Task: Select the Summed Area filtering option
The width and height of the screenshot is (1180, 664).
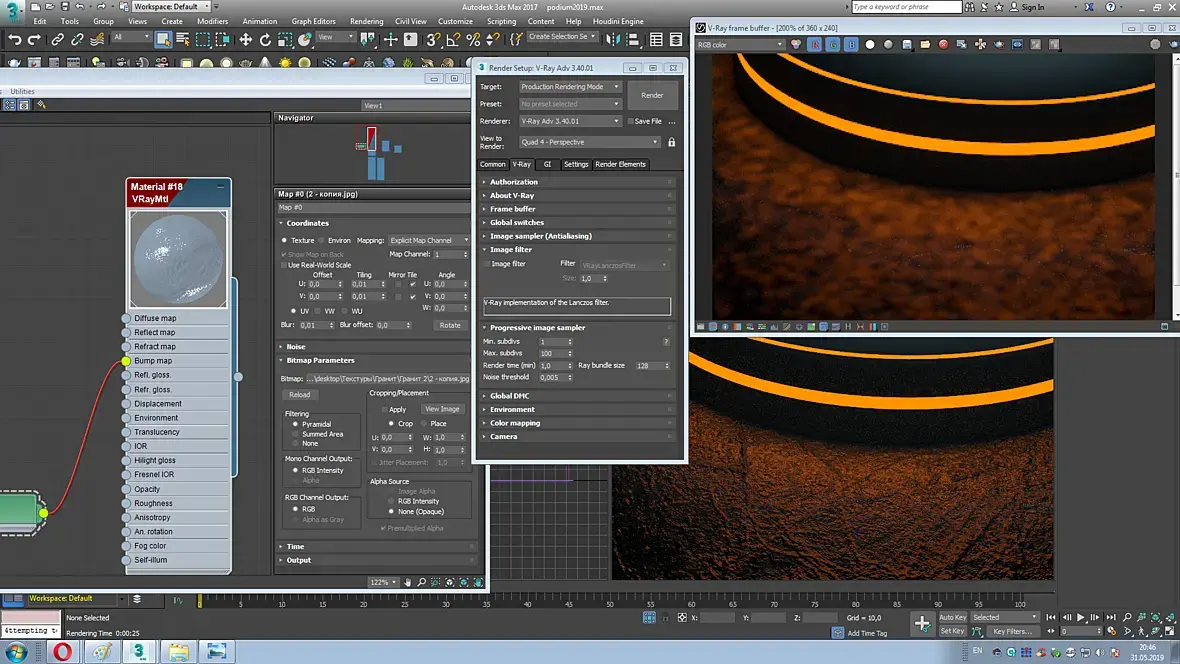Action: [x=295, y=434]
